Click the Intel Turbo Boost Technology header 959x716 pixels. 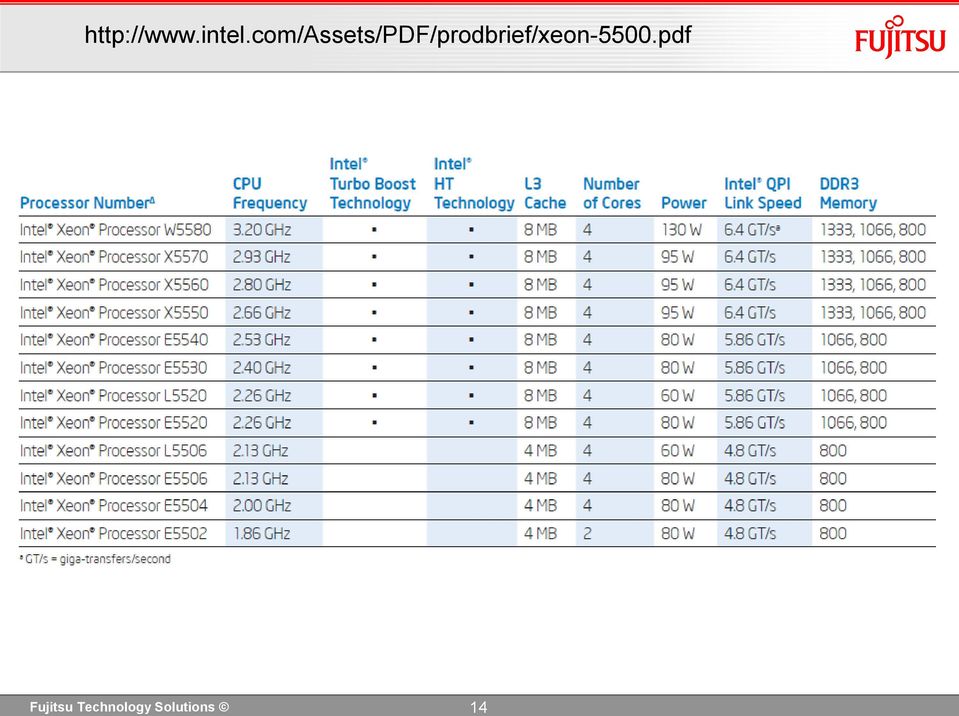372,183
